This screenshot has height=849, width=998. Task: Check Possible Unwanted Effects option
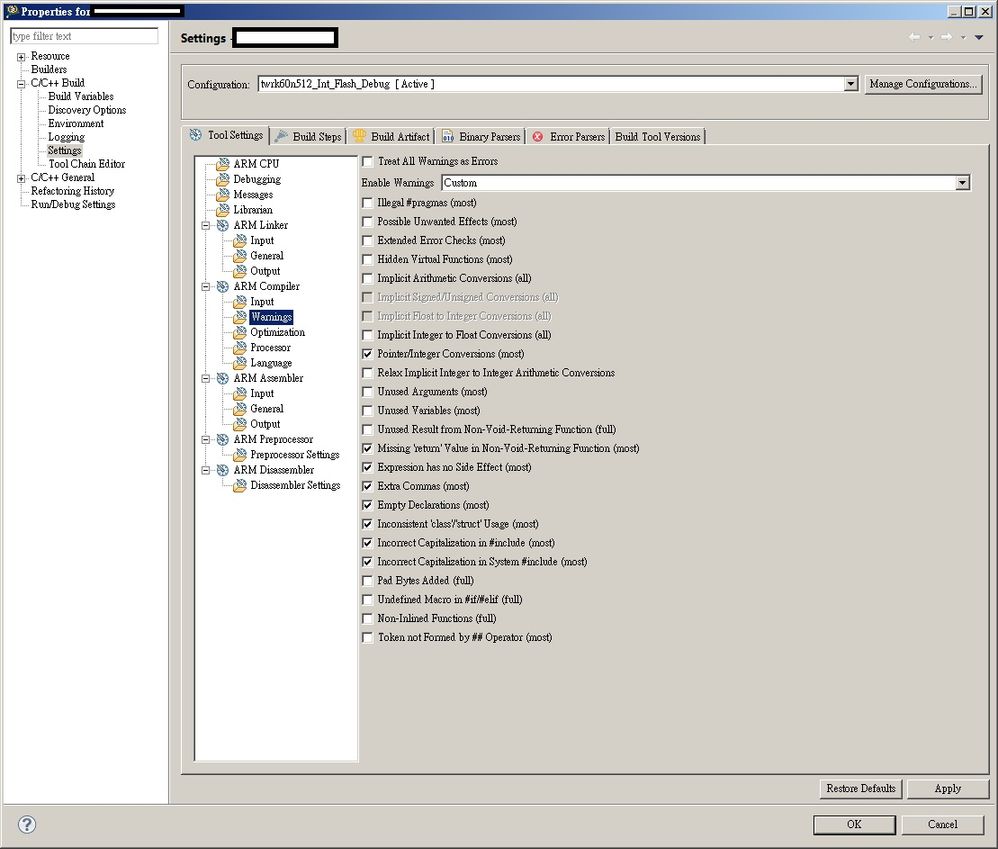pos(367,221)
